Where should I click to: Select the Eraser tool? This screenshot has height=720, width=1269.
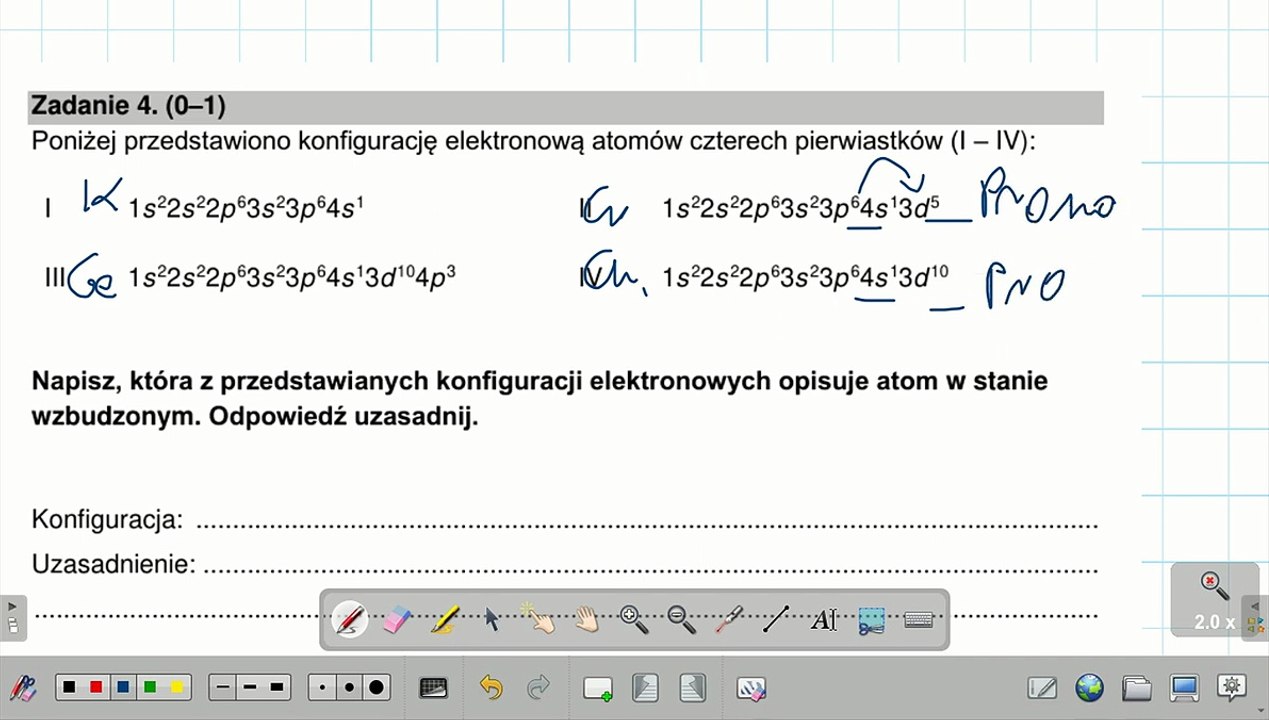397,620
